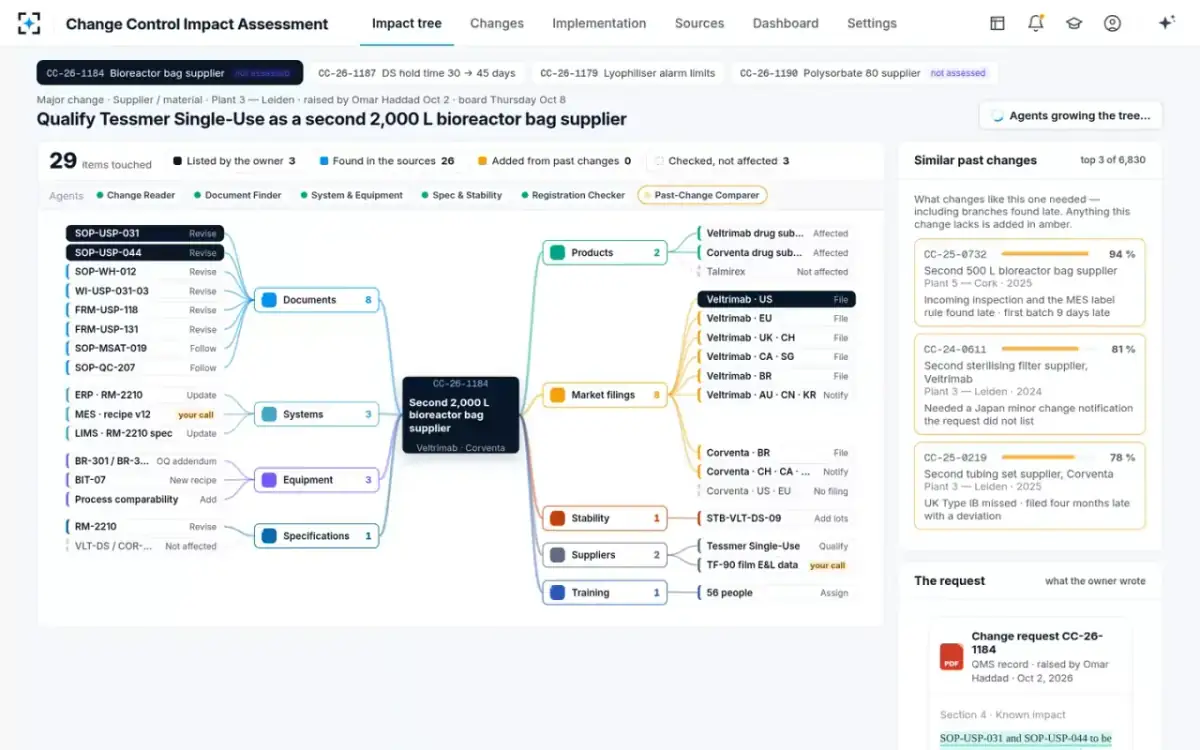Collapse the Products branch count 2
1200x750 pixels.
coord(657,253)
